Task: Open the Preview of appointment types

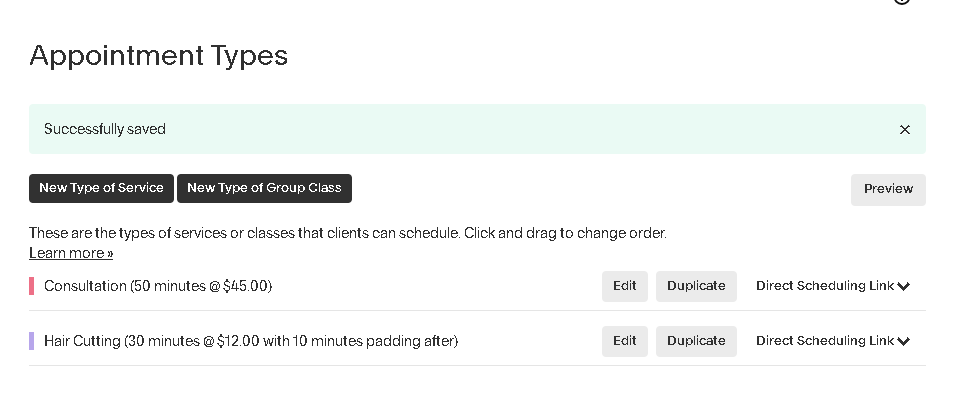Action: point(888,189)
